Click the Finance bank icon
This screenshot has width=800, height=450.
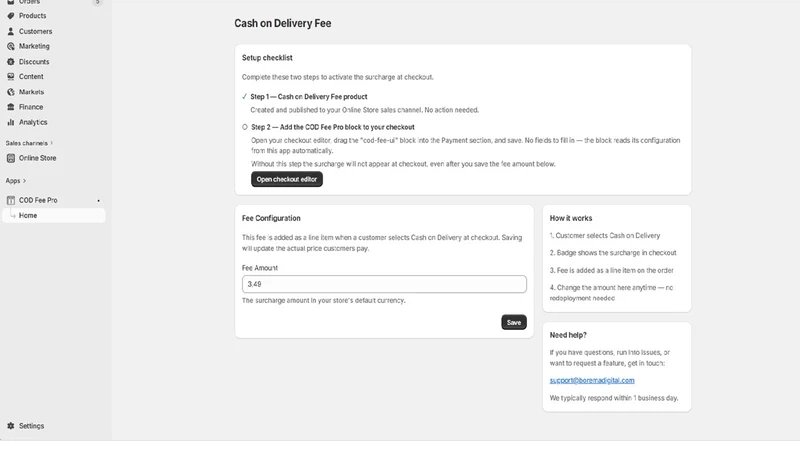[11, 107]
